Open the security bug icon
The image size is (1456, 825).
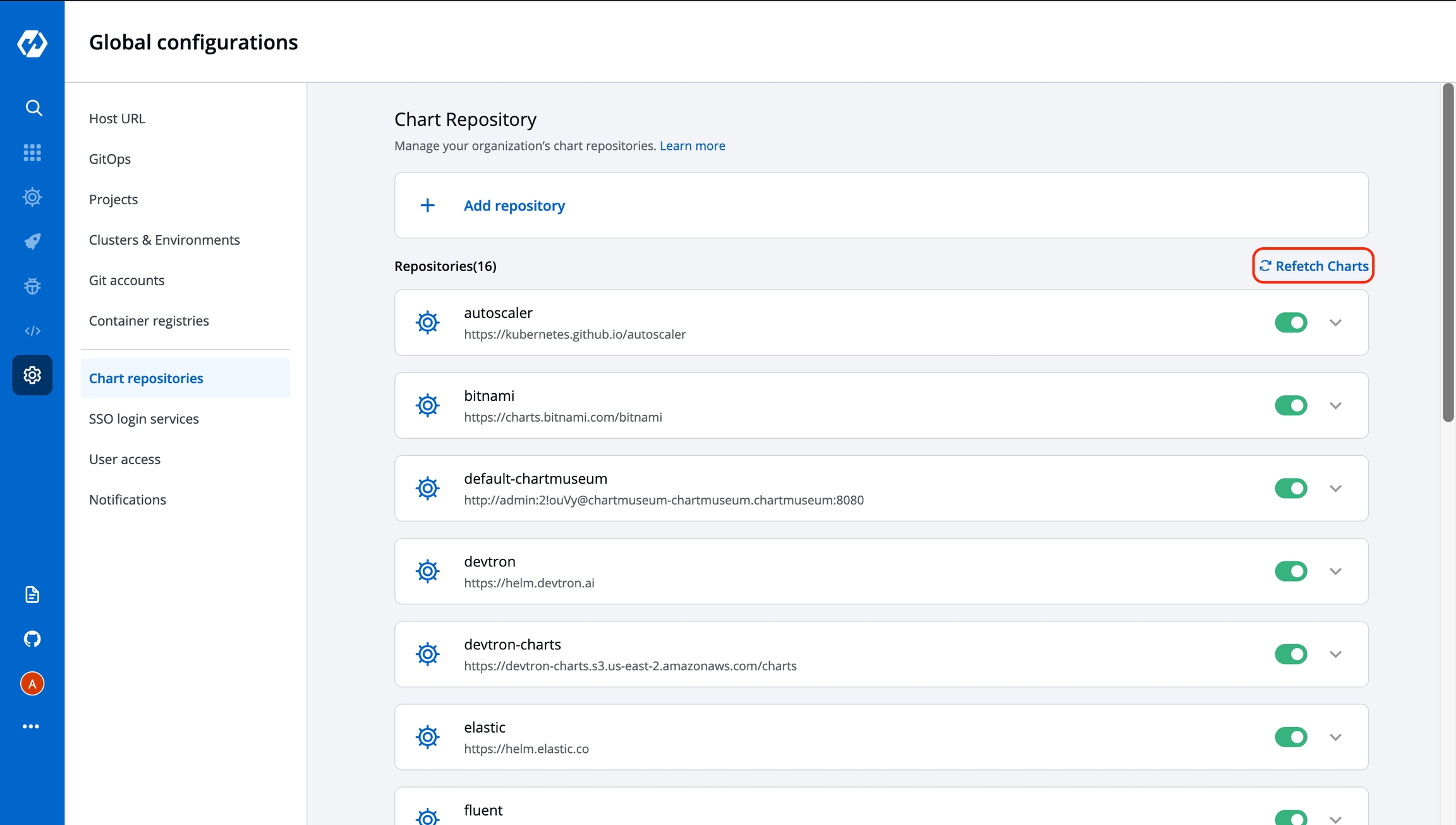click(32, 286)
